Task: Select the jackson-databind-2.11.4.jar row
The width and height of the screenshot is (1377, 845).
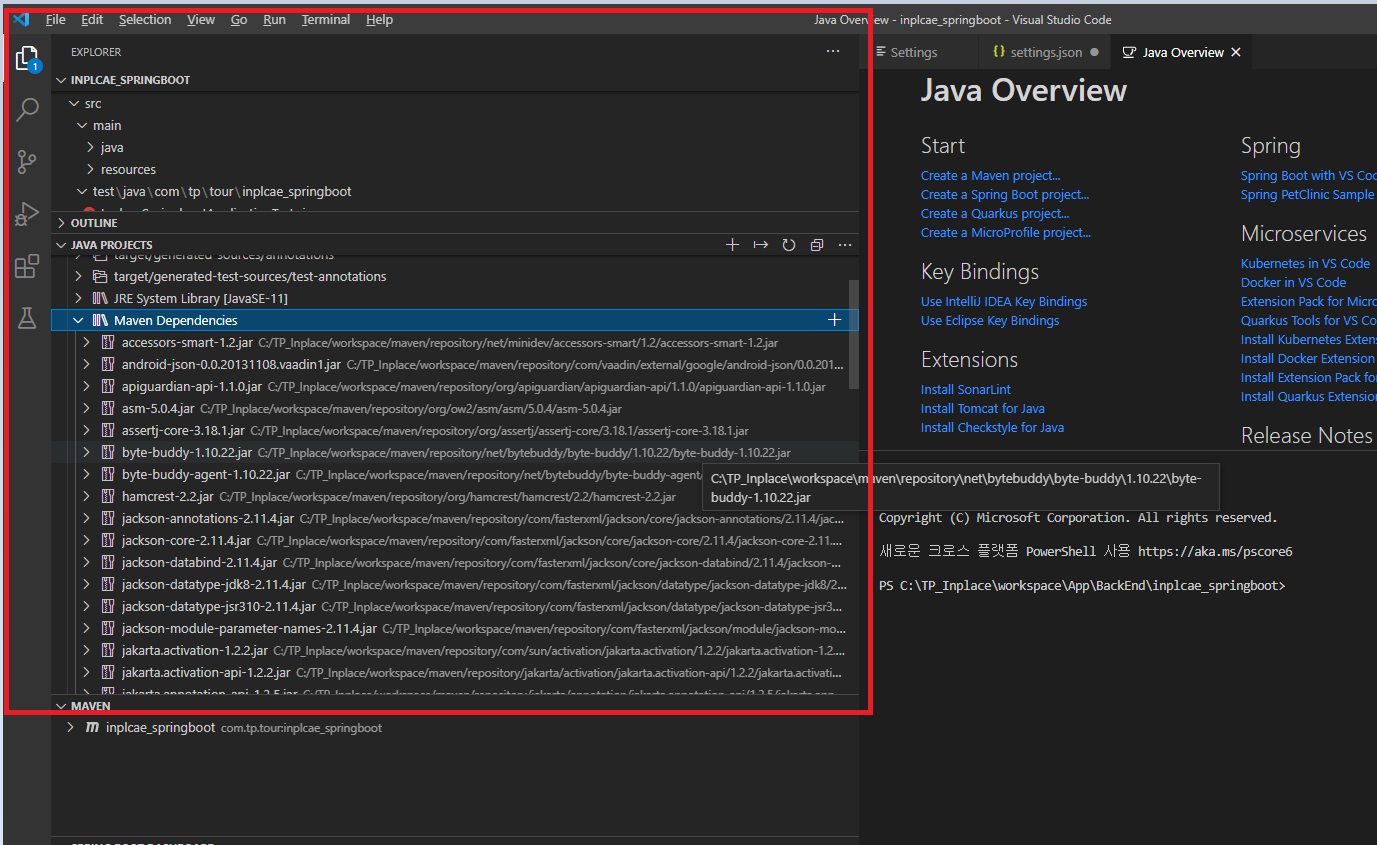Action: tap(455, 562)
